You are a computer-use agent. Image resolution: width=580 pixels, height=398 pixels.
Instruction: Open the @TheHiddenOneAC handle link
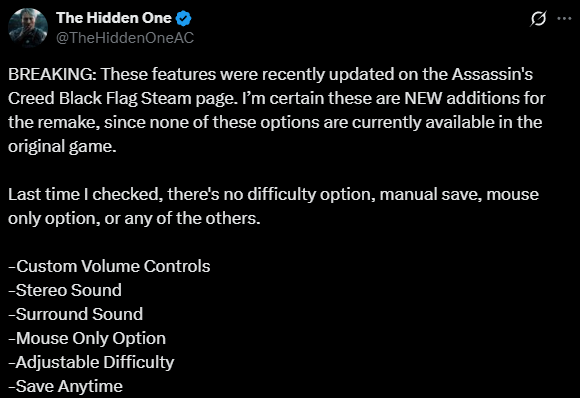click(x=125, y=38)
